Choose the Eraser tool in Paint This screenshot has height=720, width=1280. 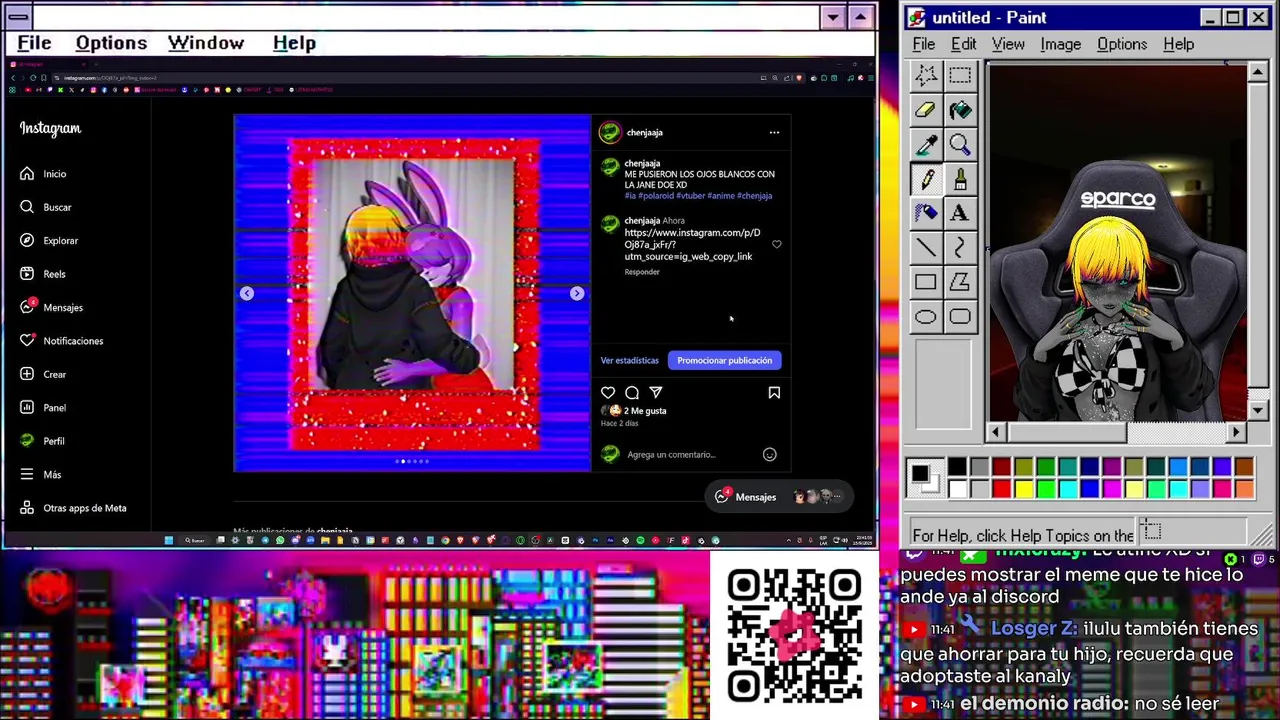[x=926, y=110]
